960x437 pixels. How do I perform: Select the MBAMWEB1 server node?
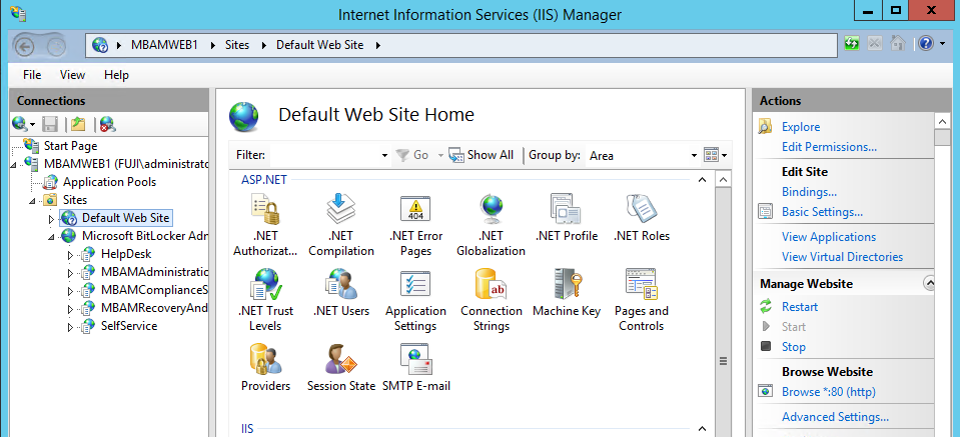(126, 163)
